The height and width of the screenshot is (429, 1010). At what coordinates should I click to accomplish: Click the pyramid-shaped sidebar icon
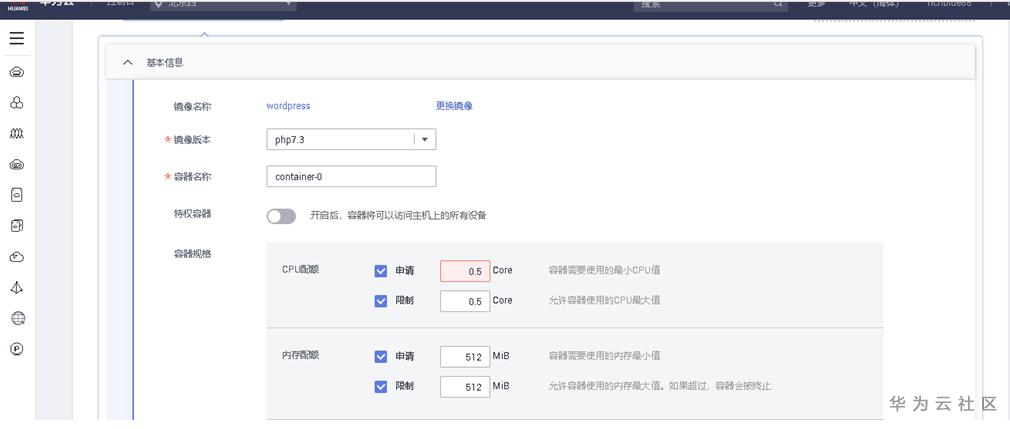coord(17,287)
